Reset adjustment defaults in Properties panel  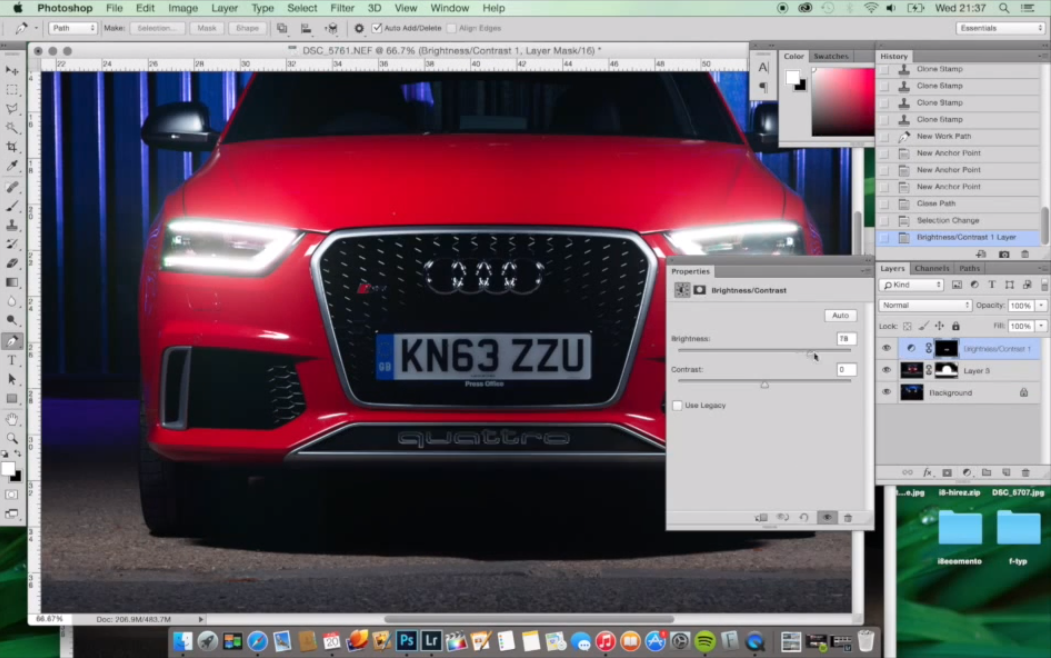(x=804, y=517)
